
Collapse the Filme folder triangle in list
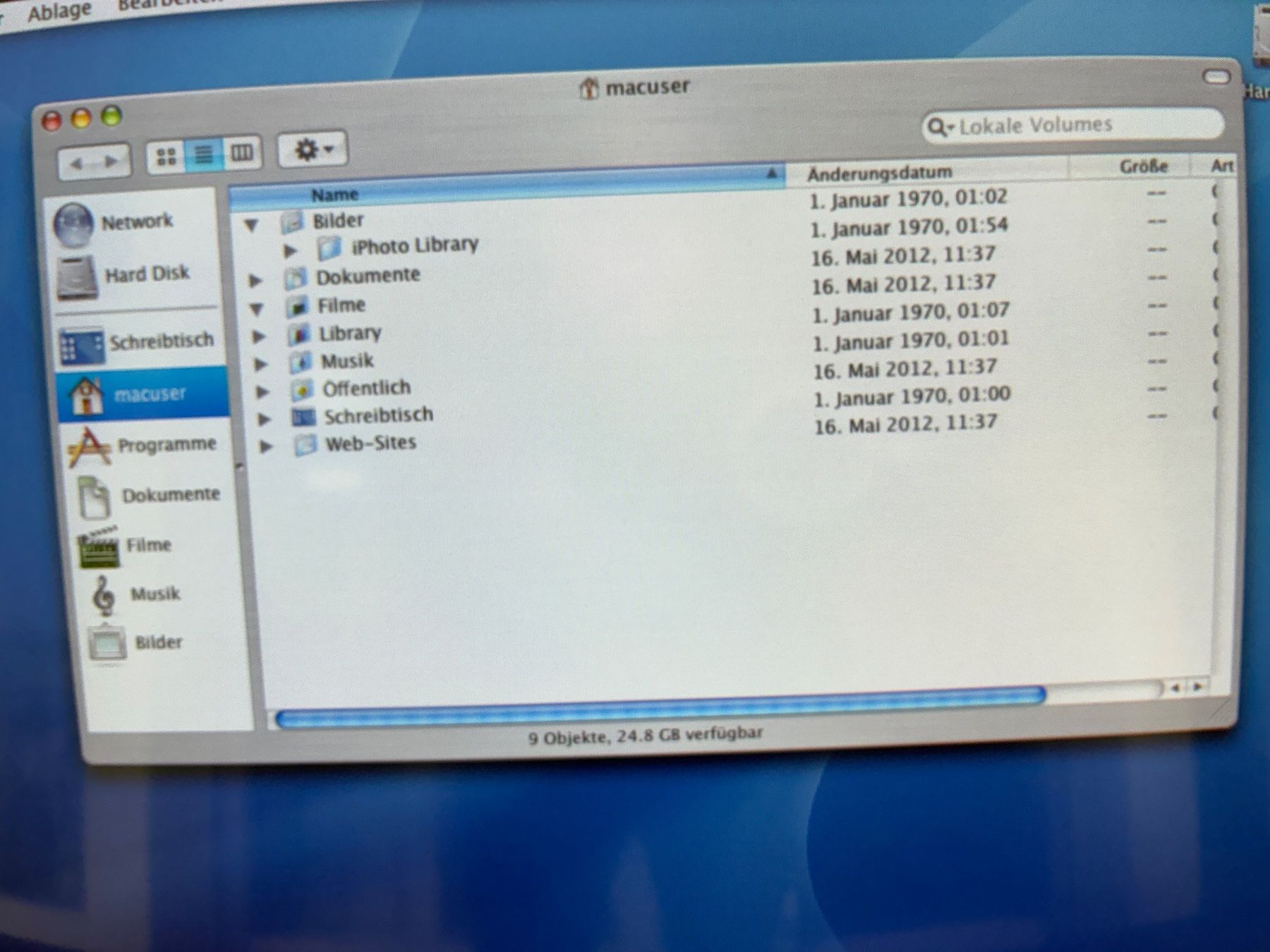256,310
